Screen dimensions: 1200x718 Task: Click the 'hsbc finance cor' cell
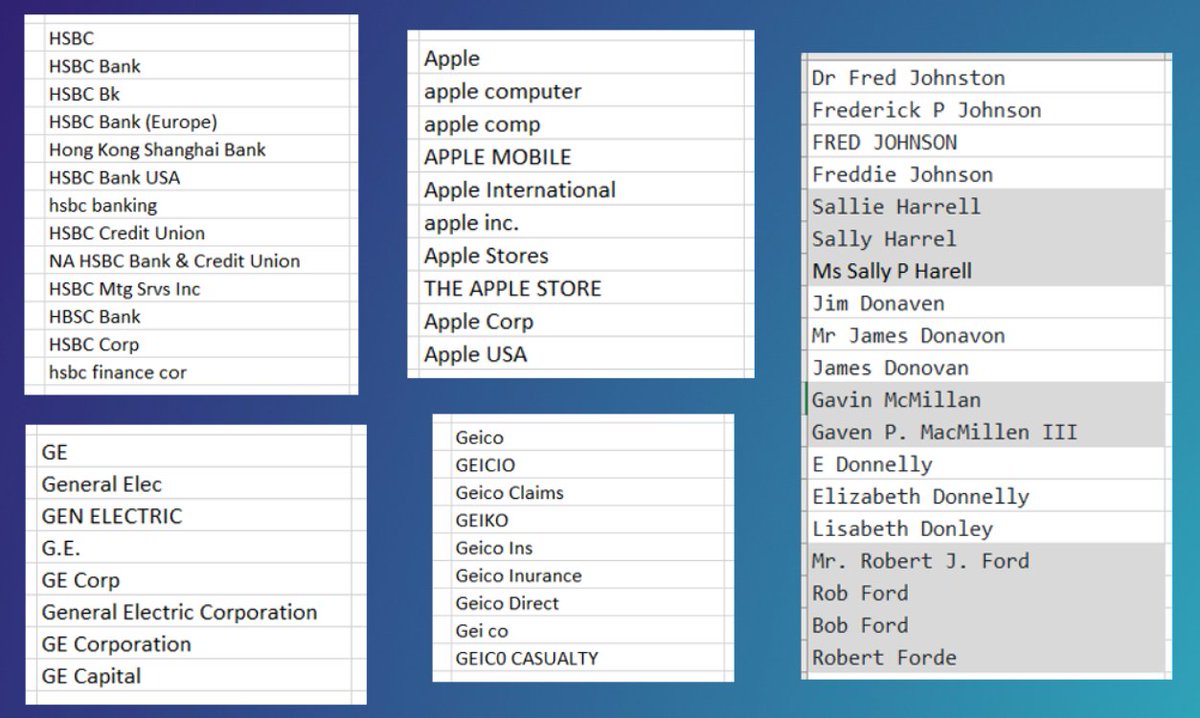tap(195, 372)
